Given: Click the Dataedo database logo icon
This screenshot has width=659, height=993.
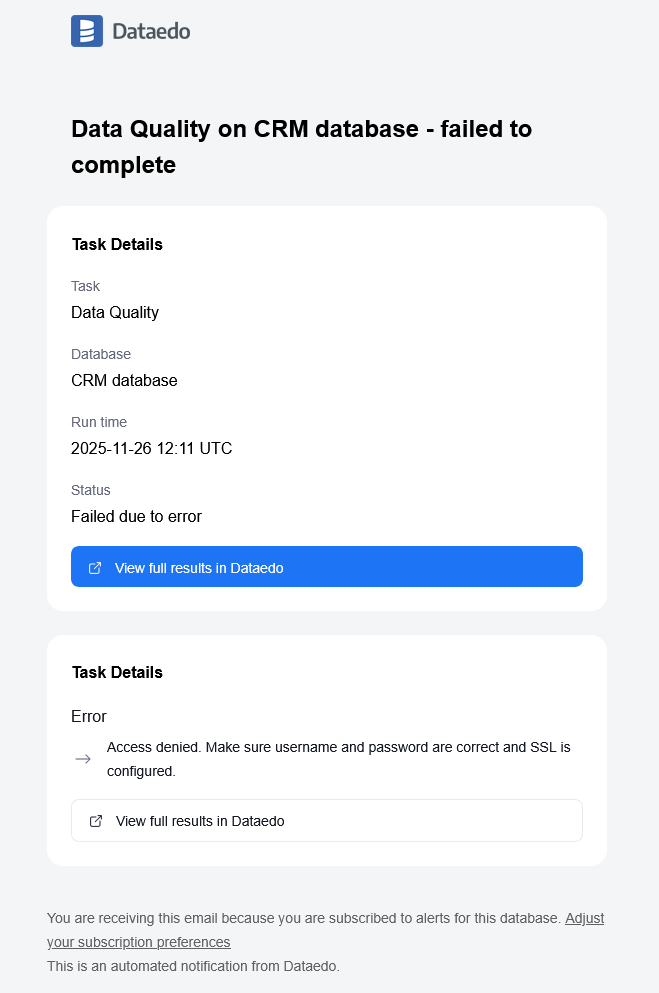Looking at the screenshot, I should 87,31.
